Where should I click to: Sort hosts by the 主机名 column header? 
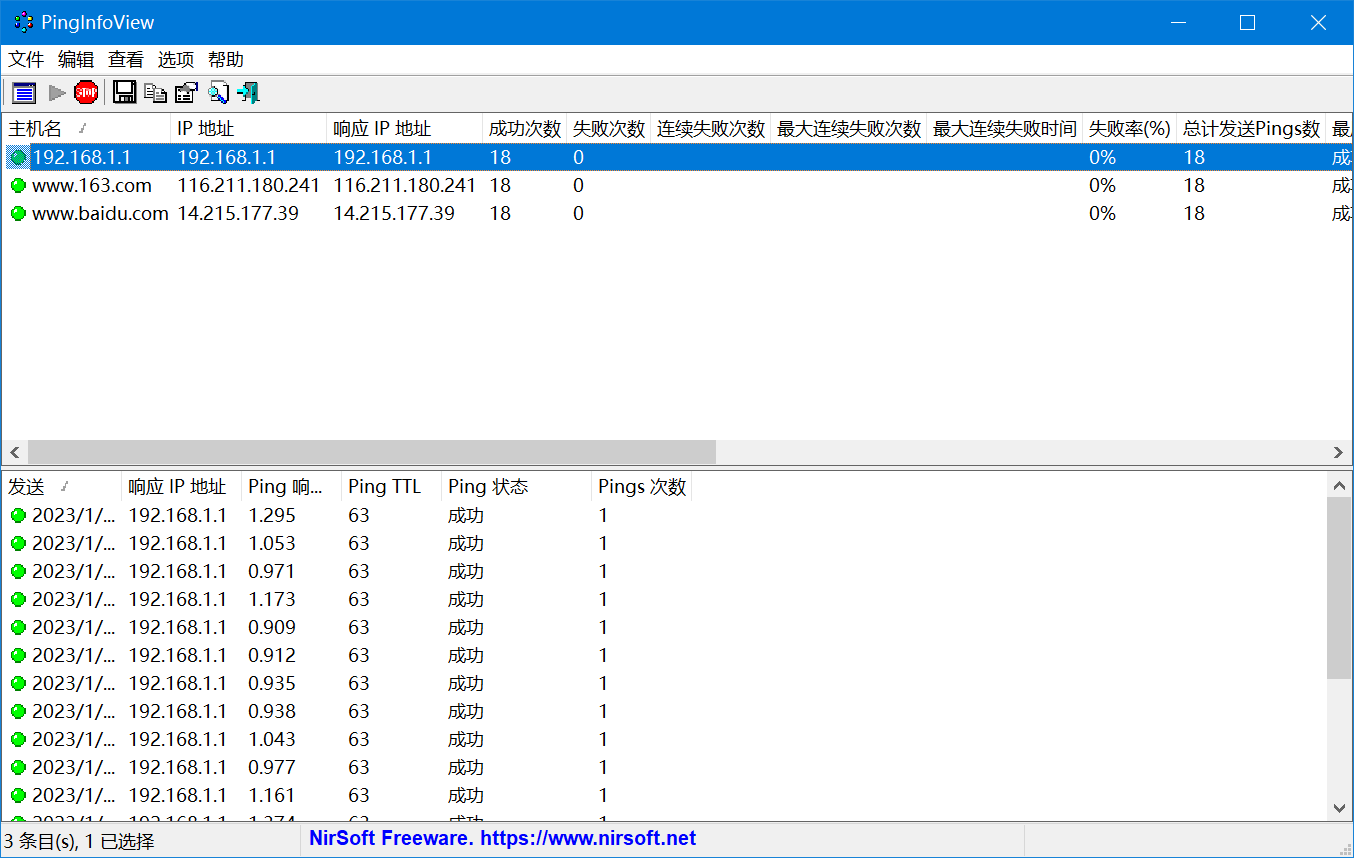click(86, 128)
